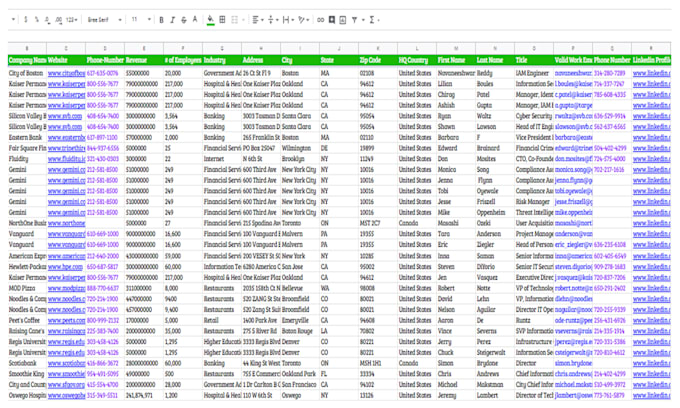Open the cell borders tool
This screenshot has width=680, height=408.
pyautogui.click(x=222, y=20)
